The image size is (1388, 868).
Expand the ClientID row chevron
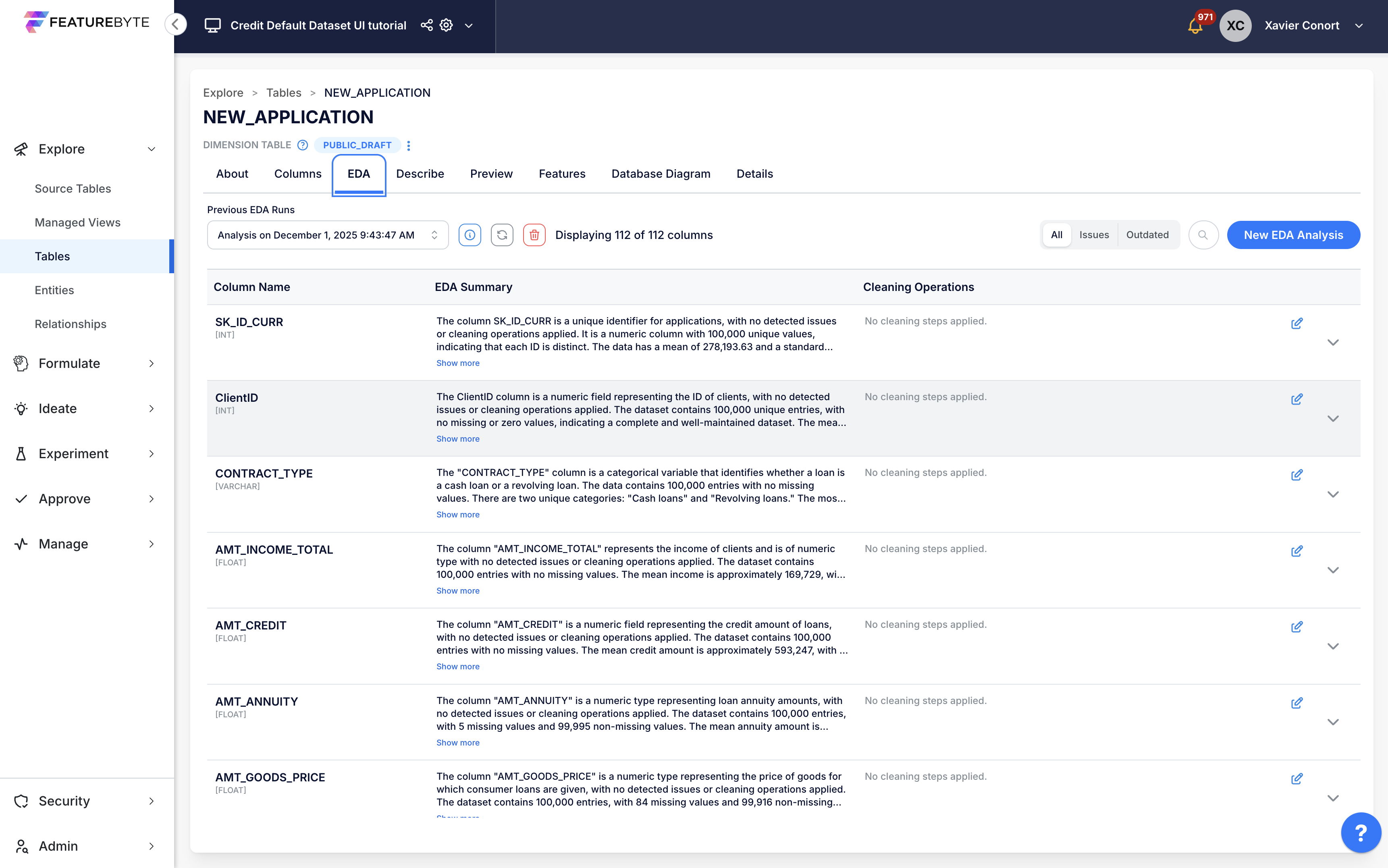(1333, 419)
